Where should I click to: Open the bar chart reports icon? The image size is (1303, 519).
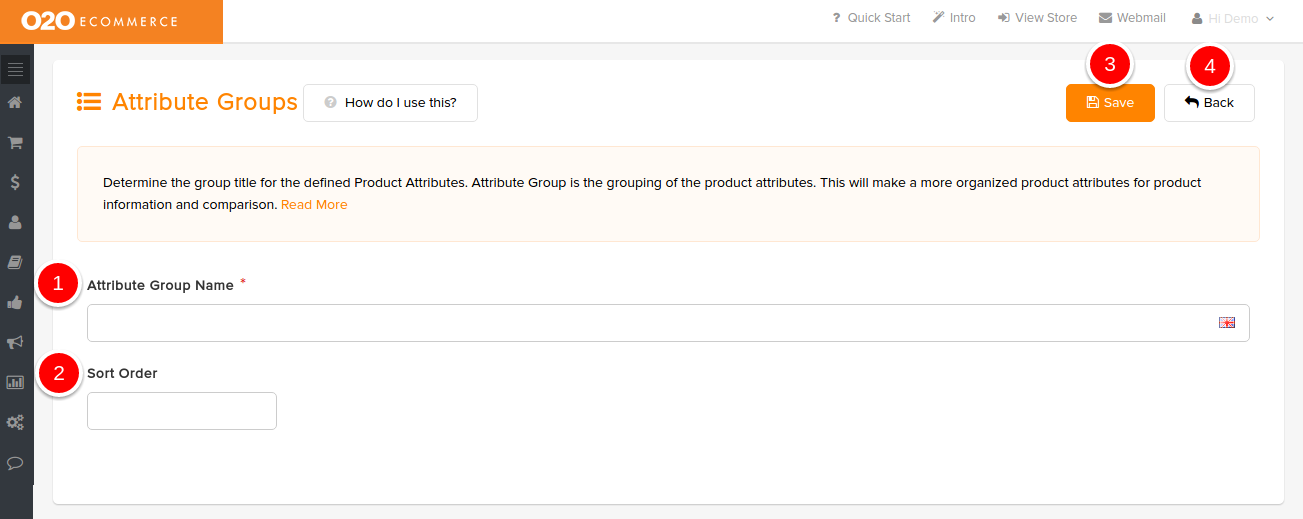15,382
